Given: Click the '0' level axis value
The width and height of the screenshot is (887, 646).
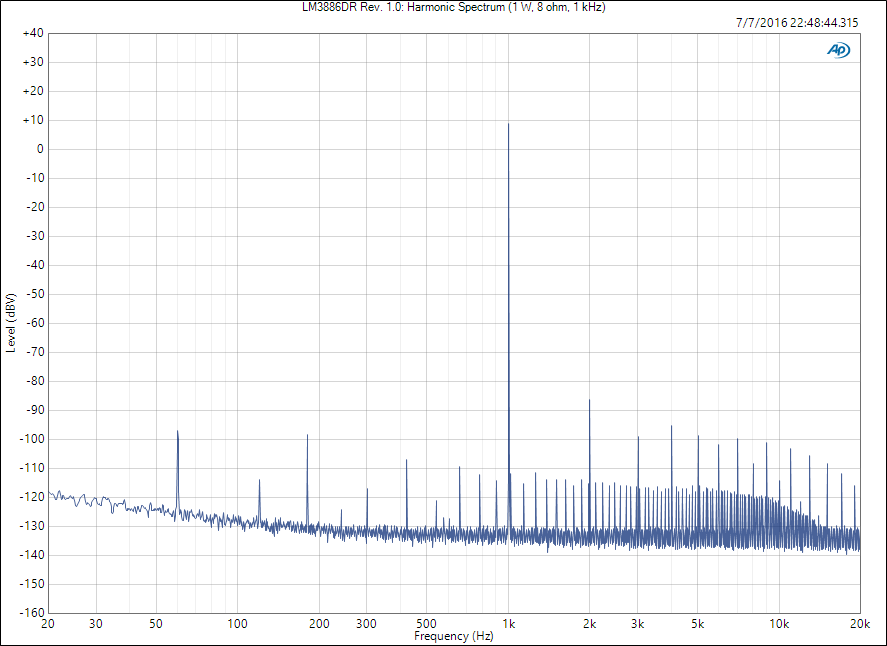Looking at the screenshot, I should pyautogui.click(x=40, y=149).
